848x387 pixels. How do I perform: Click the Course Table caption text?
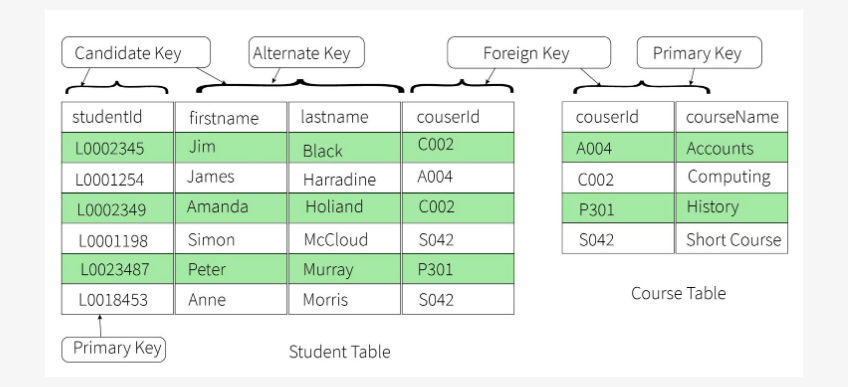[678, 293]
